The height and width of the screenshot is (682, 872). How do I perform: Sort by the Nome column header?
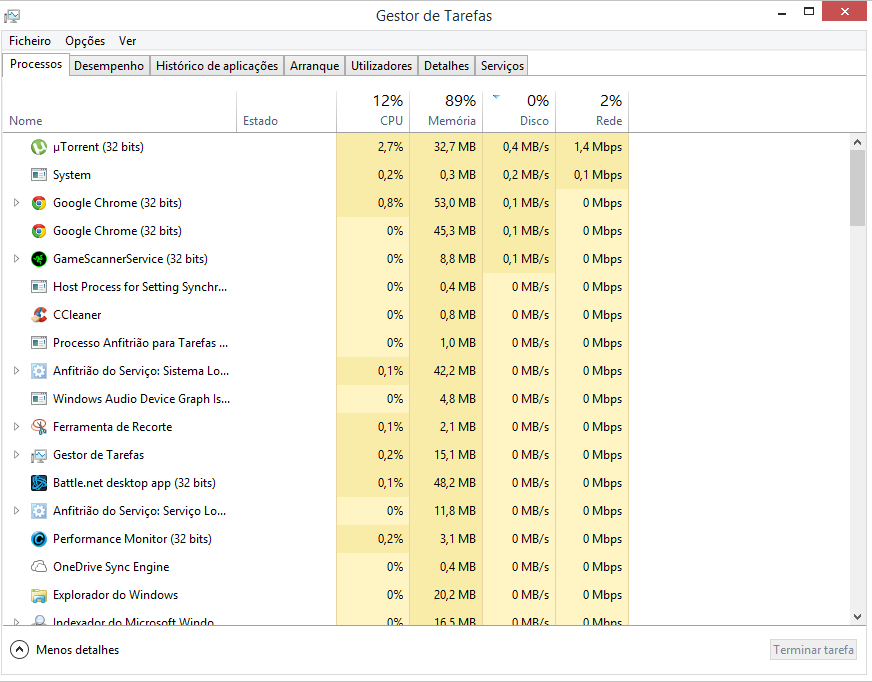[120, 111]
